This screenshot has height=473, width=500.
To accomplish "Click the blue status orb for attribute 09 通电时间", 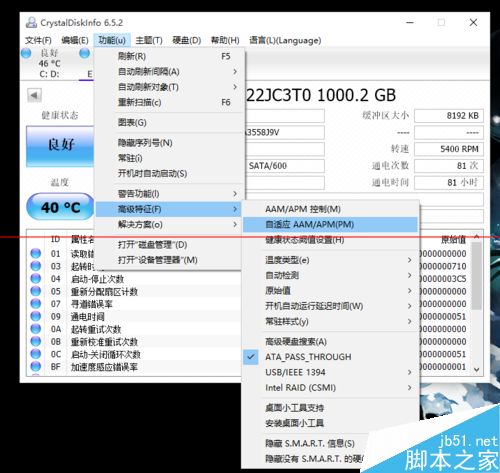I will [x=36, y=316].
